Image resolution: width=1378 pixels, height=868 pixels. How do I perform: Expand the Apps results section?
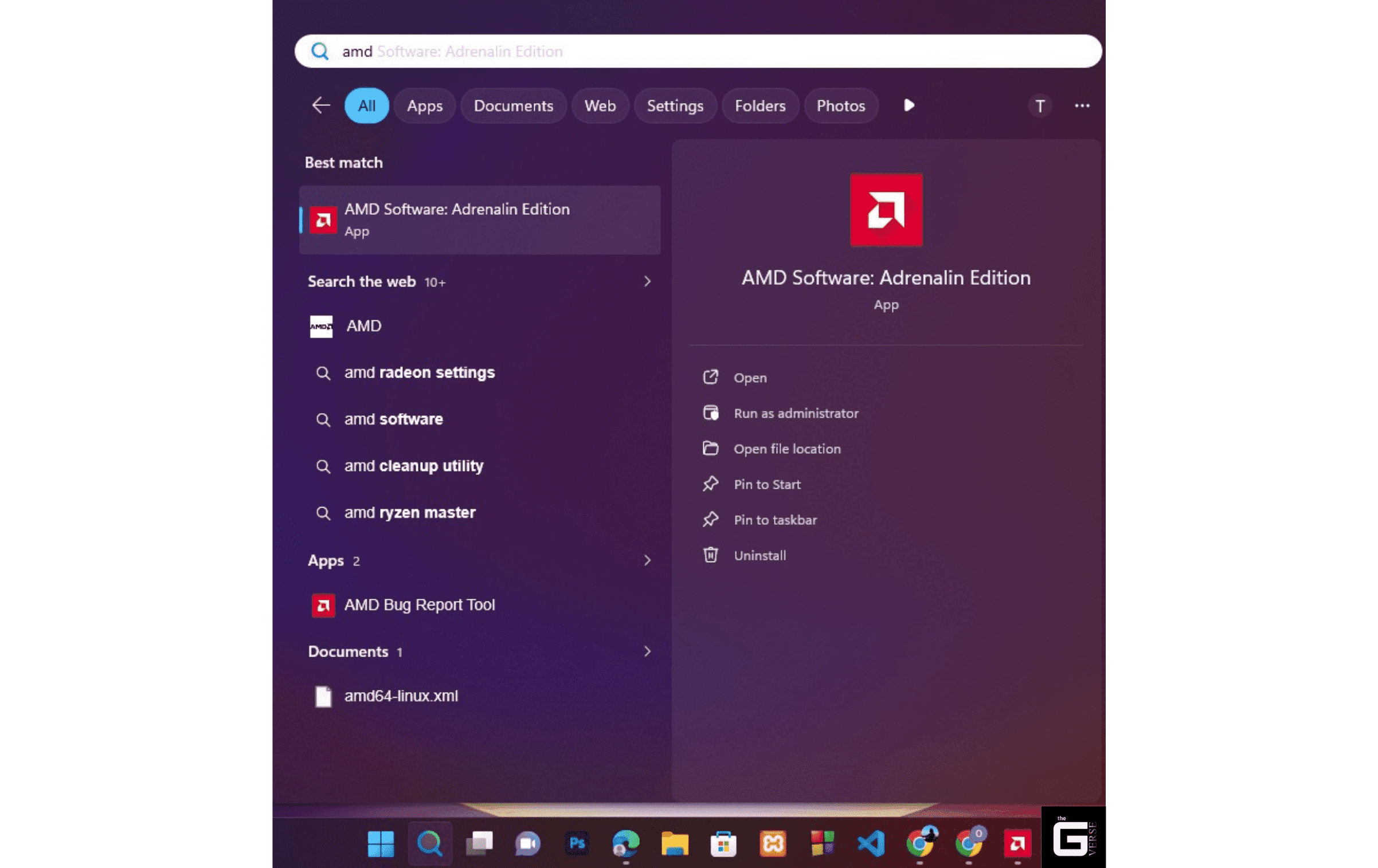(x=647, y=560)
